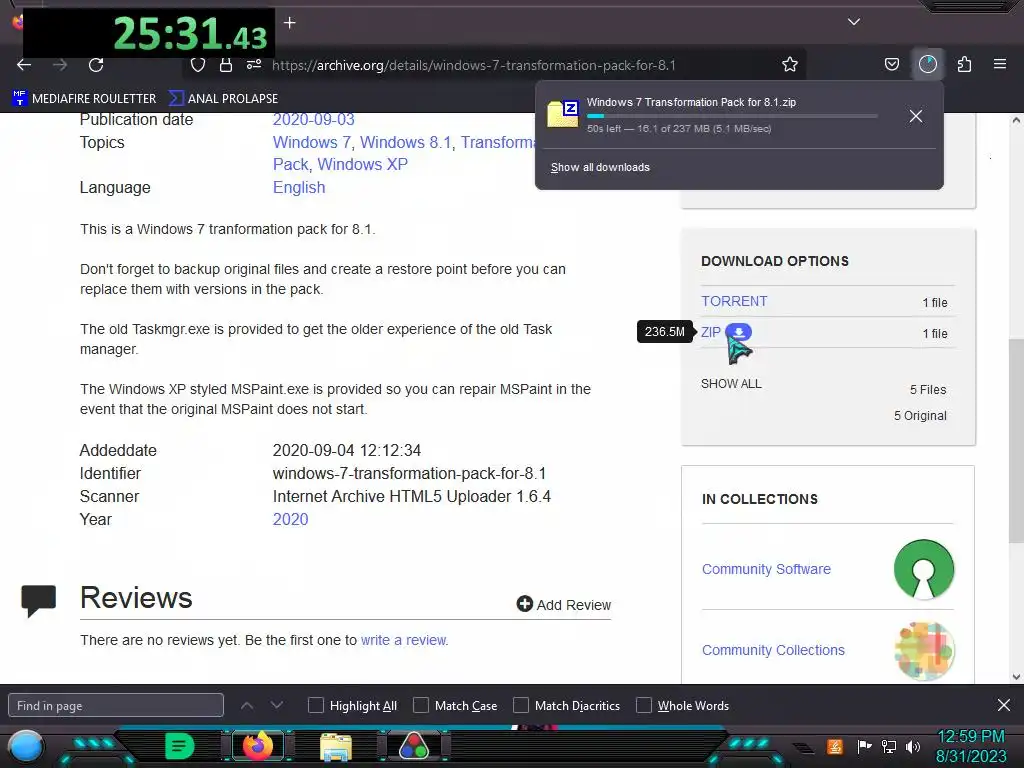1024x768 pixels.
Task: Click the Community Collections thumbnail
Action: point(924,650)
